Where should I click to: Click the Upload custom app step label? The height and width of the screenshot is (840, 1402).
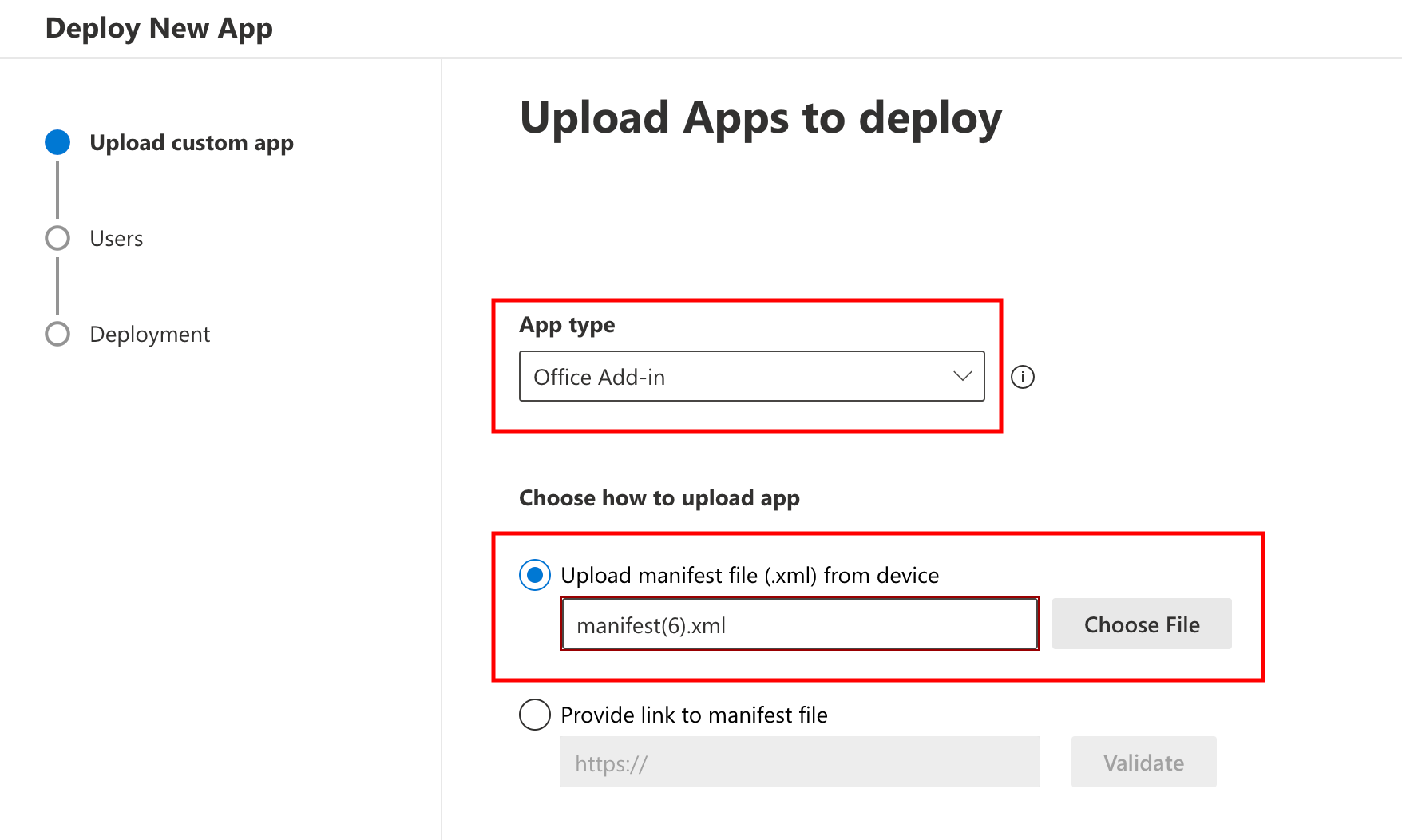click(x=192, y=142)
